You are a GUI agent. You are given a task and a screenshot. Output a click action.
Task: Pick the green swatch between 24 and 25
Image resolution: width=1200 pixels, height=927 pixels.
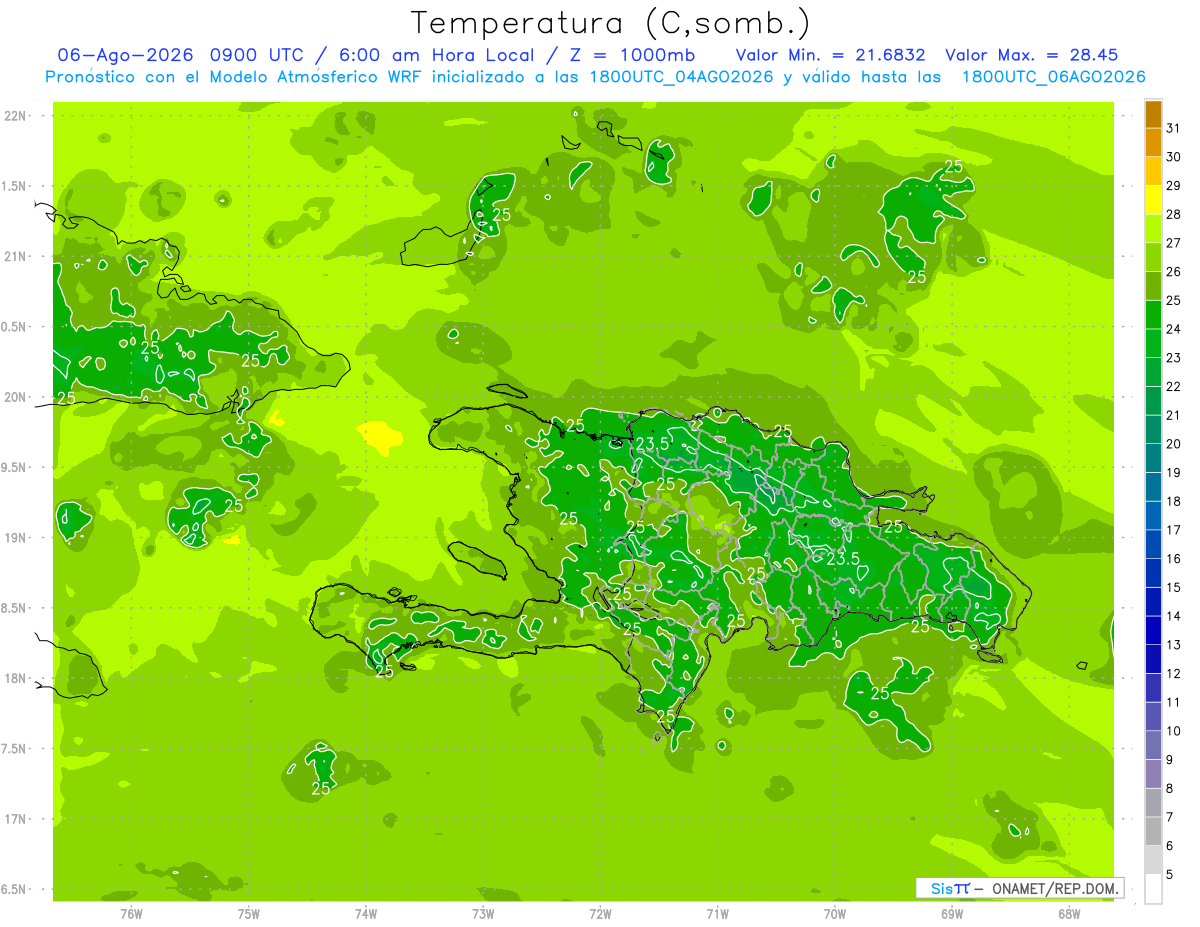(x=1153, y=314)
